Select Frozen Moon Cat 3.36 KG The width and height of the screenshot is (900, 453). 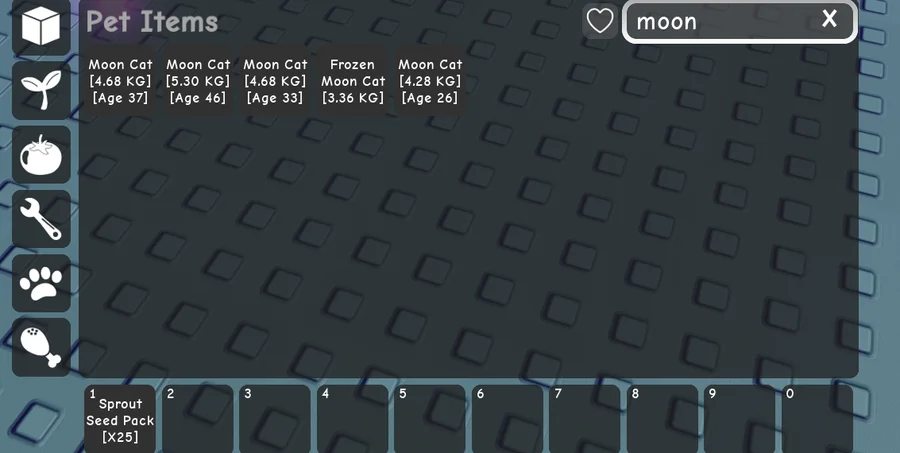353,81
